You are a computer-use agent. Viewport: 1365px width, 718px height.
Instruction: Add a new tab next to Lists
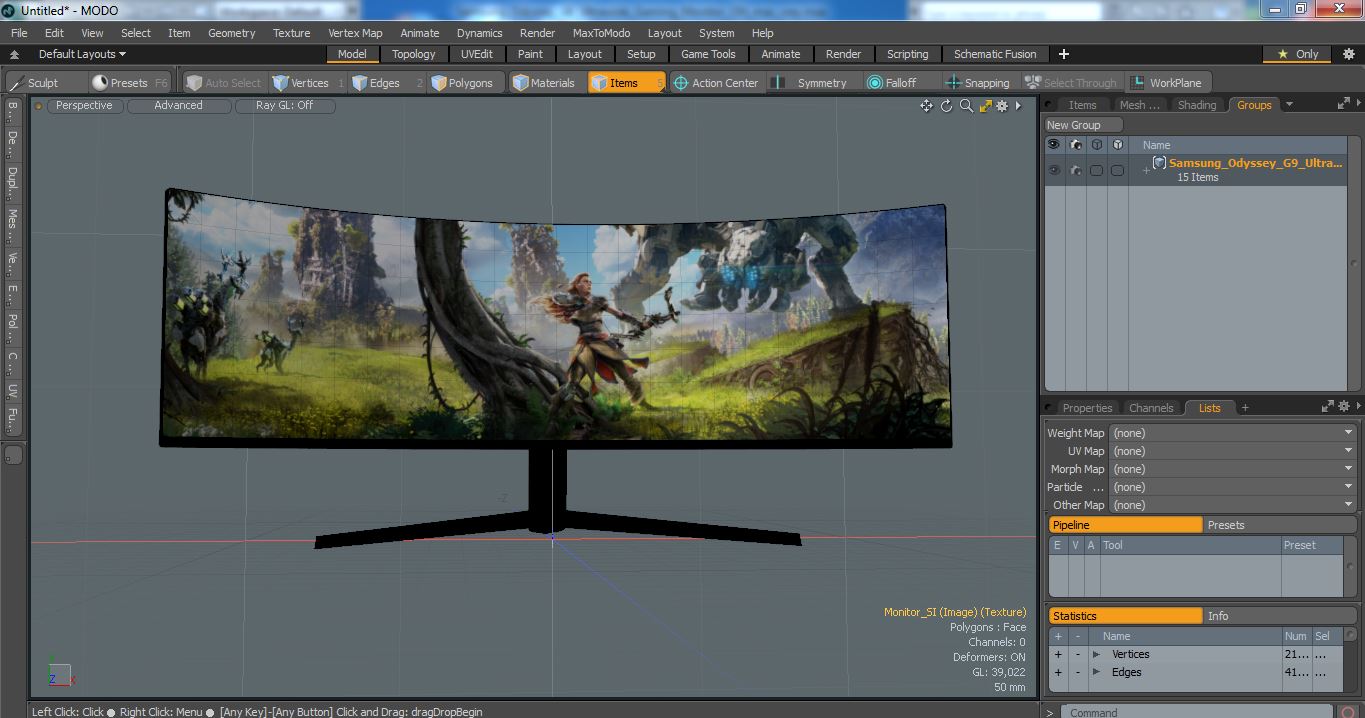point(1245,408)
